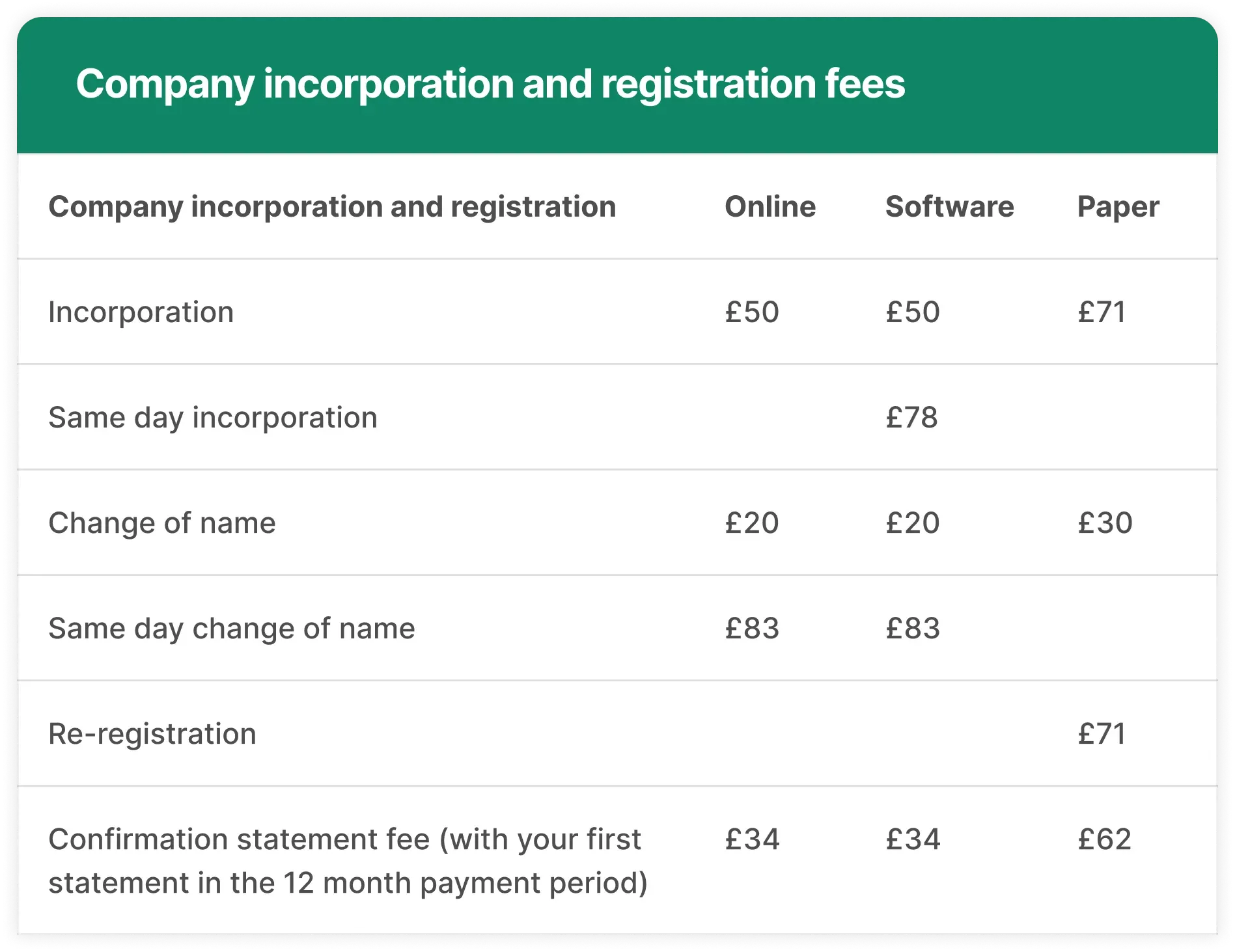
Task: Click the Software fee for Confirmation statement
Action: [x=913, y=839]
